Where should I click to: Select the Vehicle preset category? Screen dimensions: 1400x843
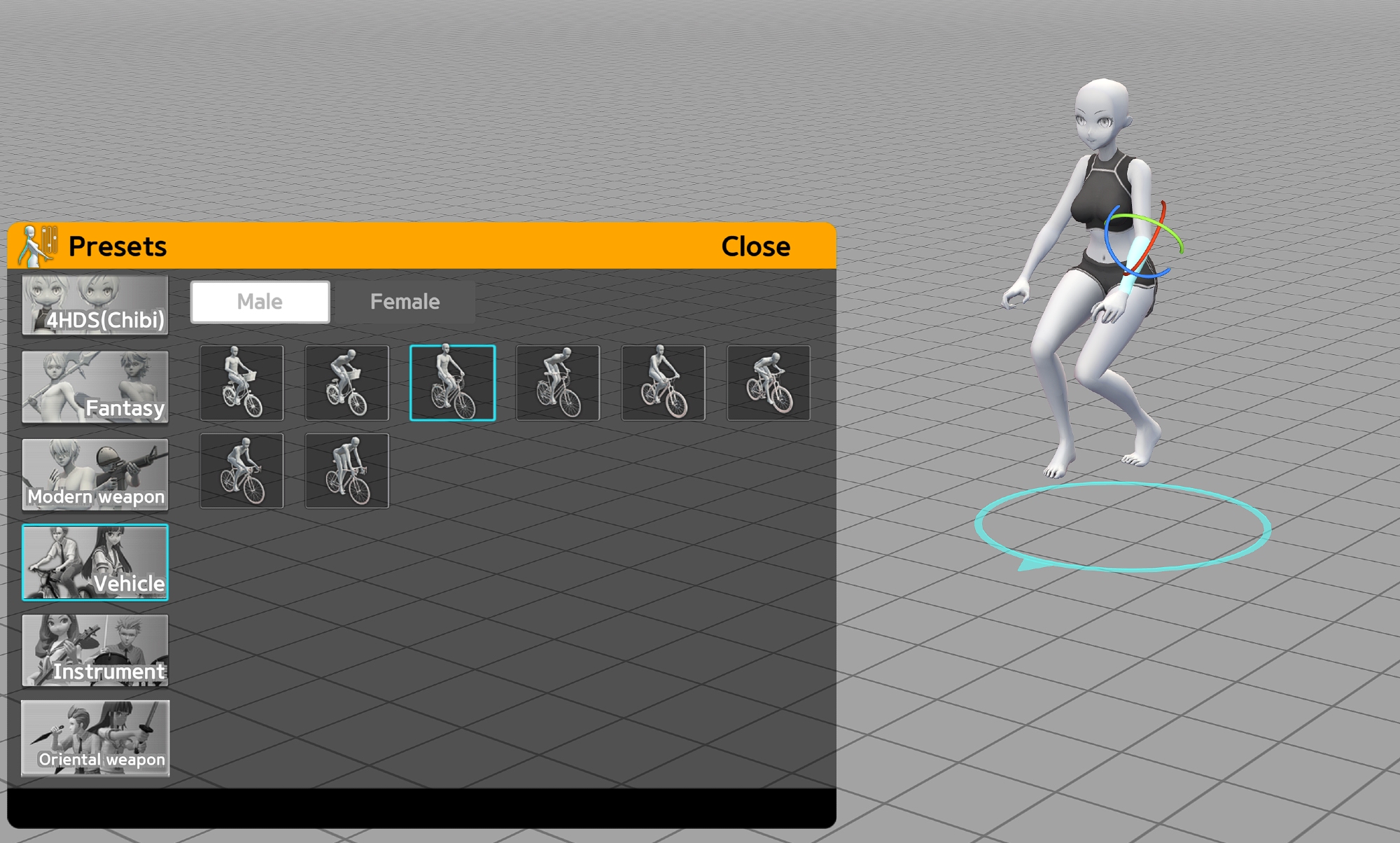click(x=95, y=562)
